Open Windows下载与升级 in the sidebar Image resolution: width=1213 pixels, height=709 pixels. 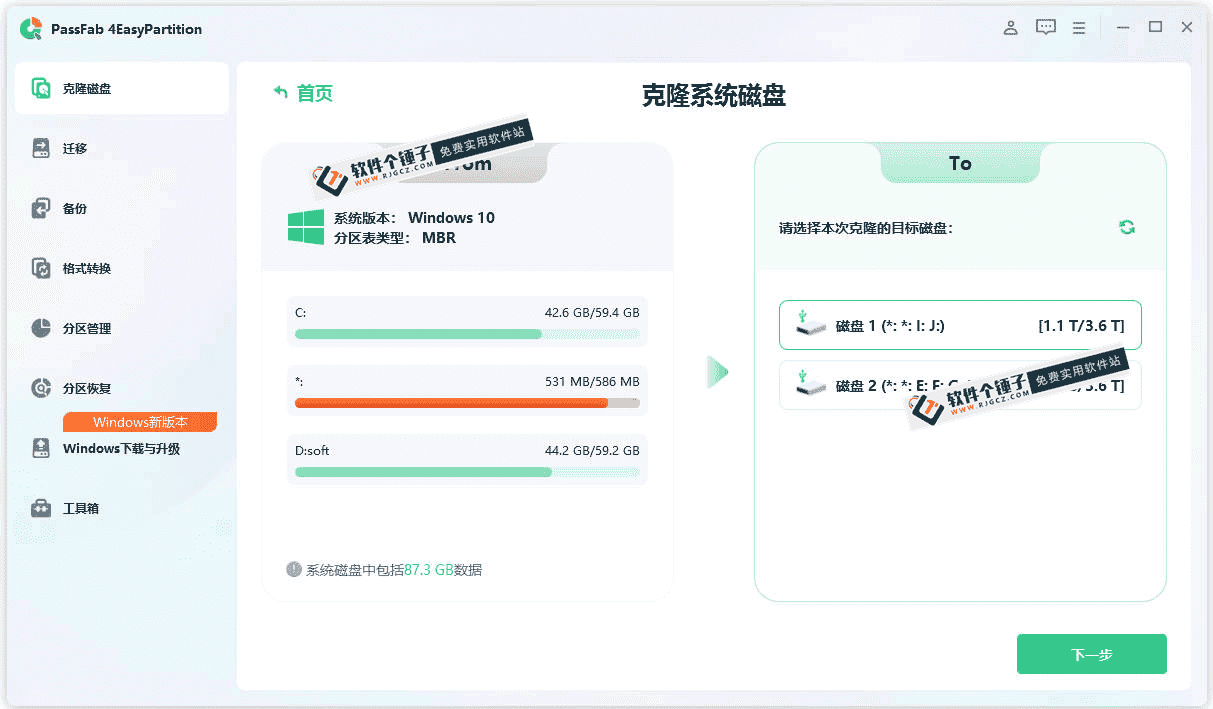click(121, 449)
